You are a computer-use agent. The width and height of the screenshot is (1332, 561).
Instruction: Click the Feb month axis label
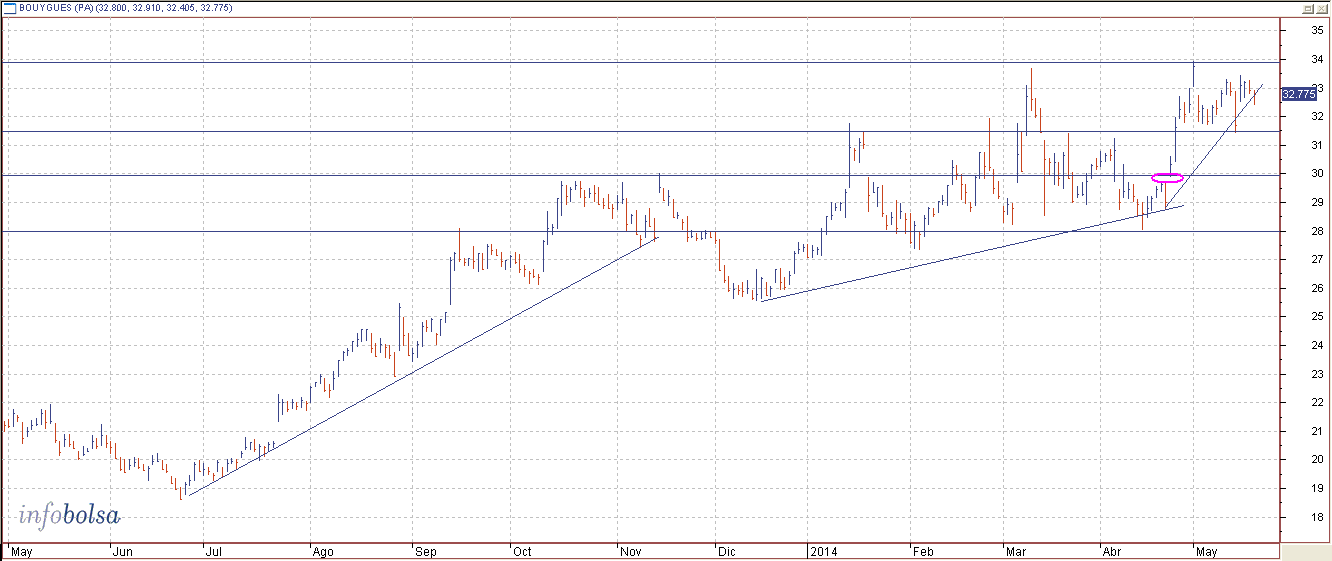coord(922,551)
